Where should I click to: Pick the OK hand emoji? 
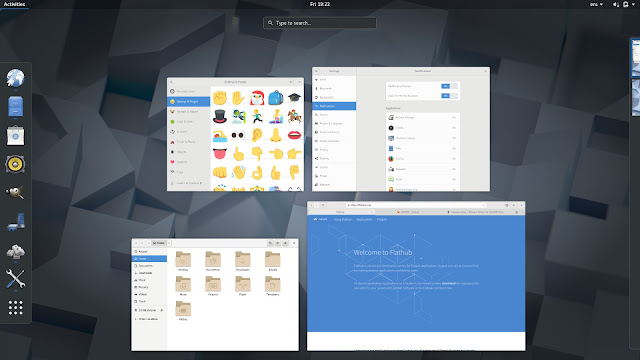[257, 173]
